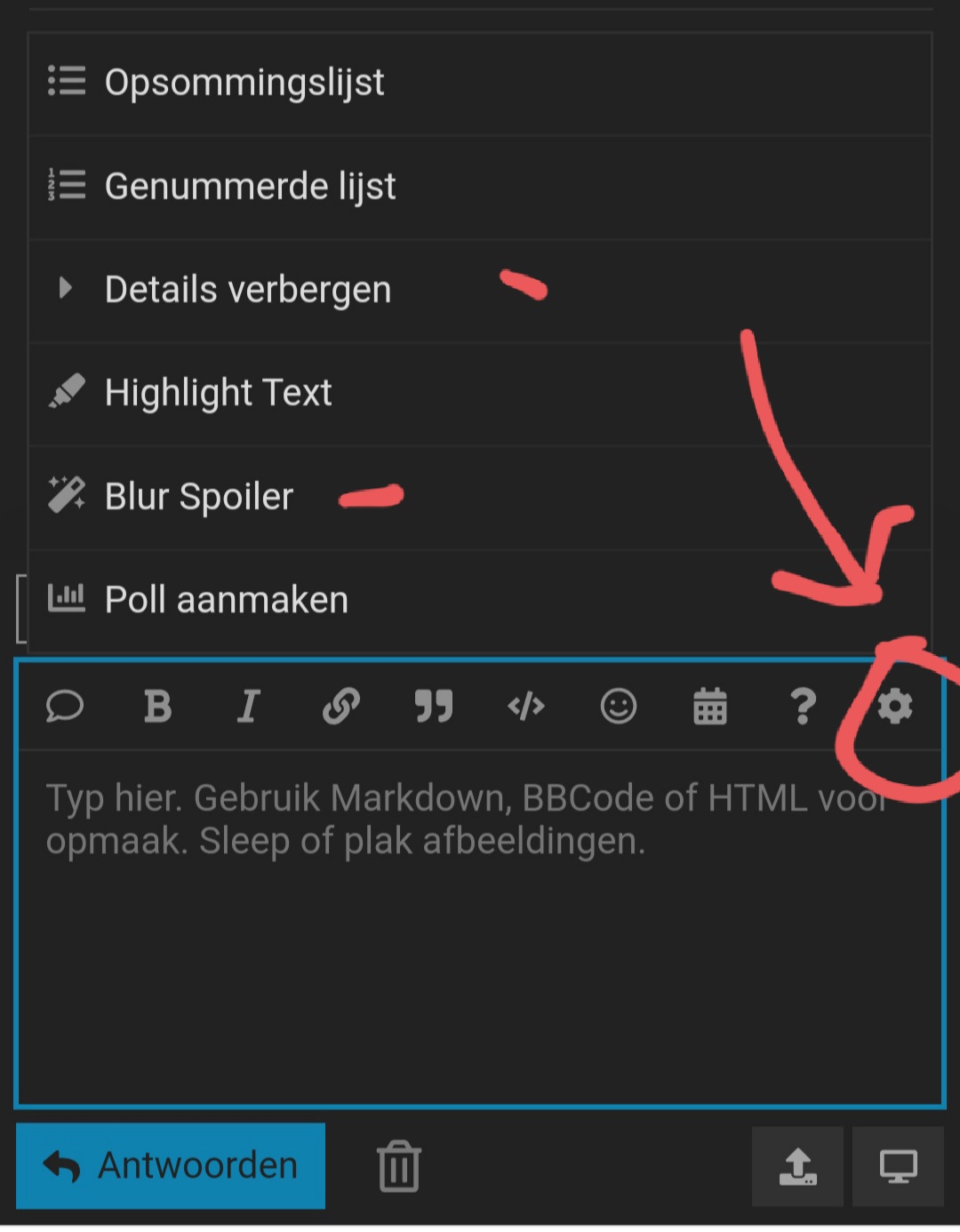Insert preformatted code with the code icon
The height and width of the screenshot is (1232, 960).
click(x=526, y=707)
